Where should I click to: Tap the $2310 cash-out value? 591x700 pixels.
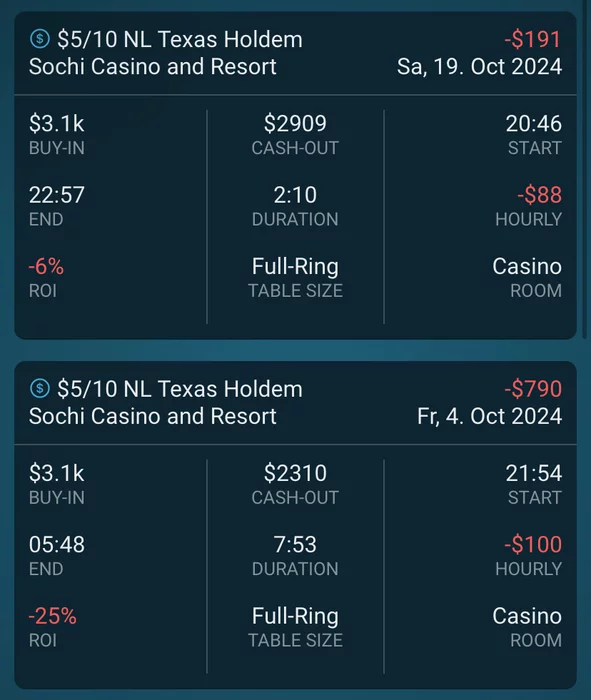(x=295, y=473)
